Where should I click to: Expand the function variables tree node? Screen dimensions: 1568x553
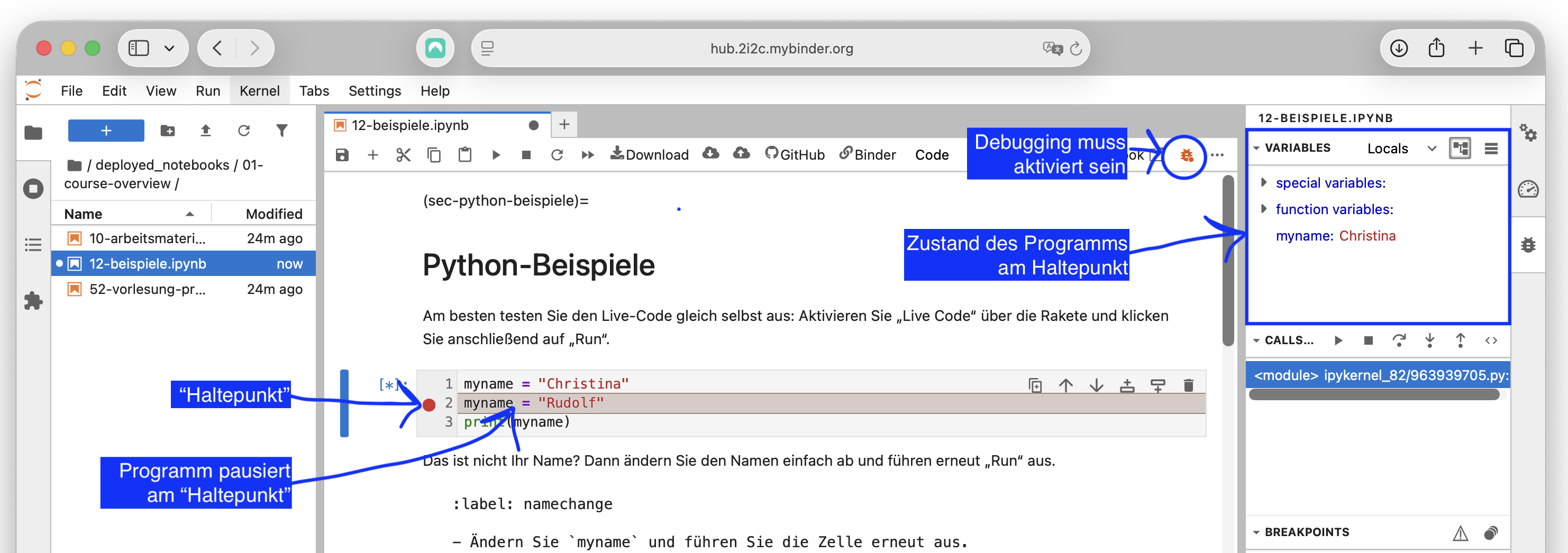point(1264,209)
